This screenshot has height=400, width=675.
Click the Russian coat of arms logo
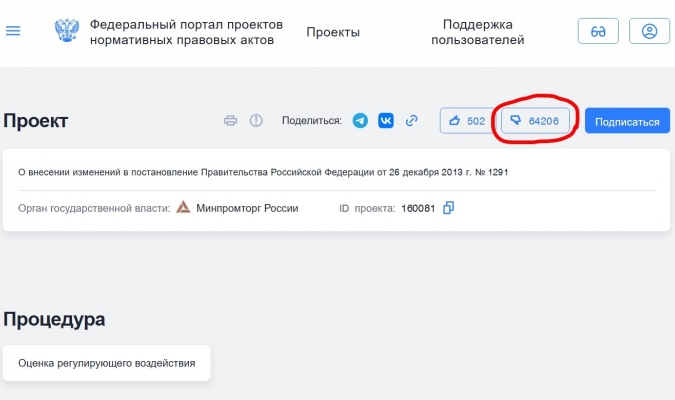pos(67,31)
